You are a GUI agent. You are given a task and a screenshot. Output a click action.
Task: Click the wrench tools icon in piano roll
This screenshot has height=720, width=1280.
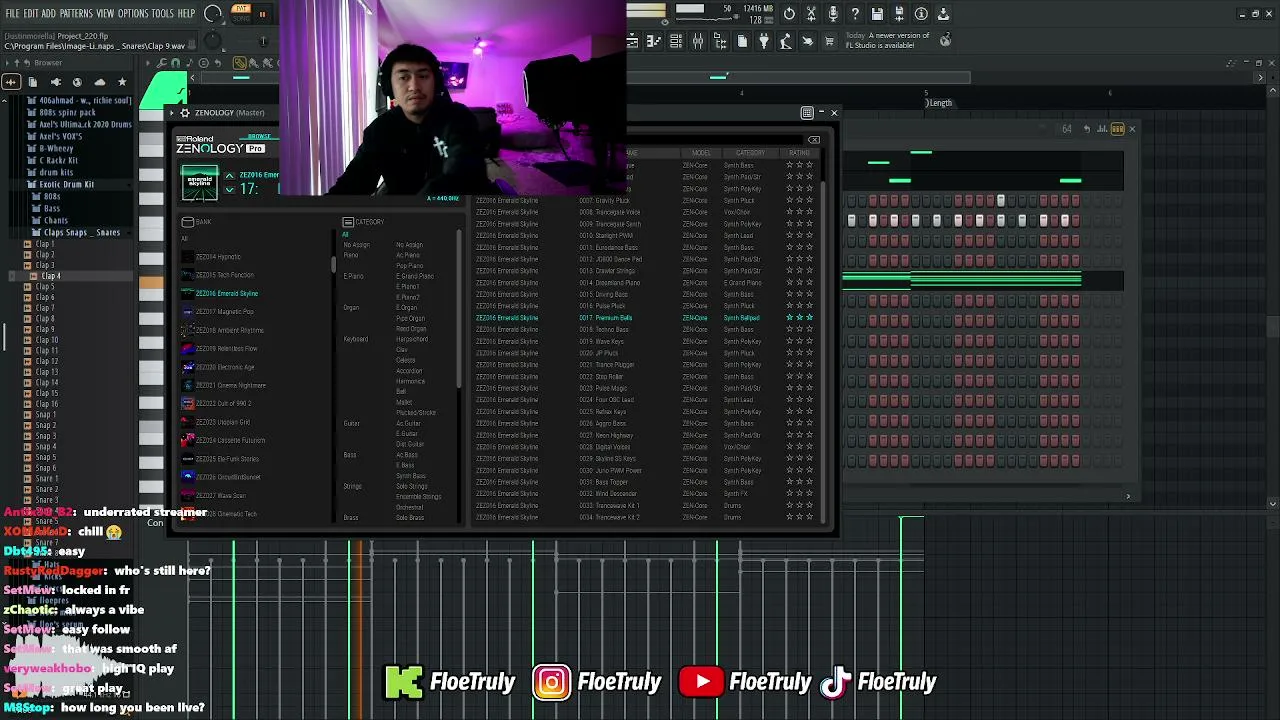[x=161, y=63]
